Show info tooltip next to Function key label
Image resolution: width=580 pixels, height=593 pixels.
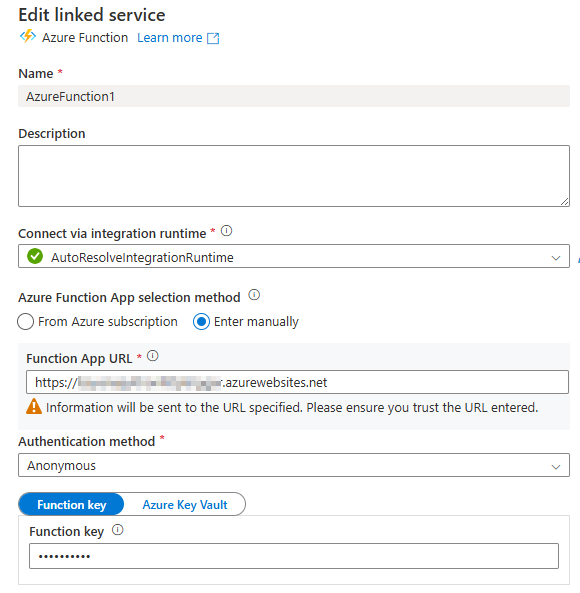coord(118,530)
